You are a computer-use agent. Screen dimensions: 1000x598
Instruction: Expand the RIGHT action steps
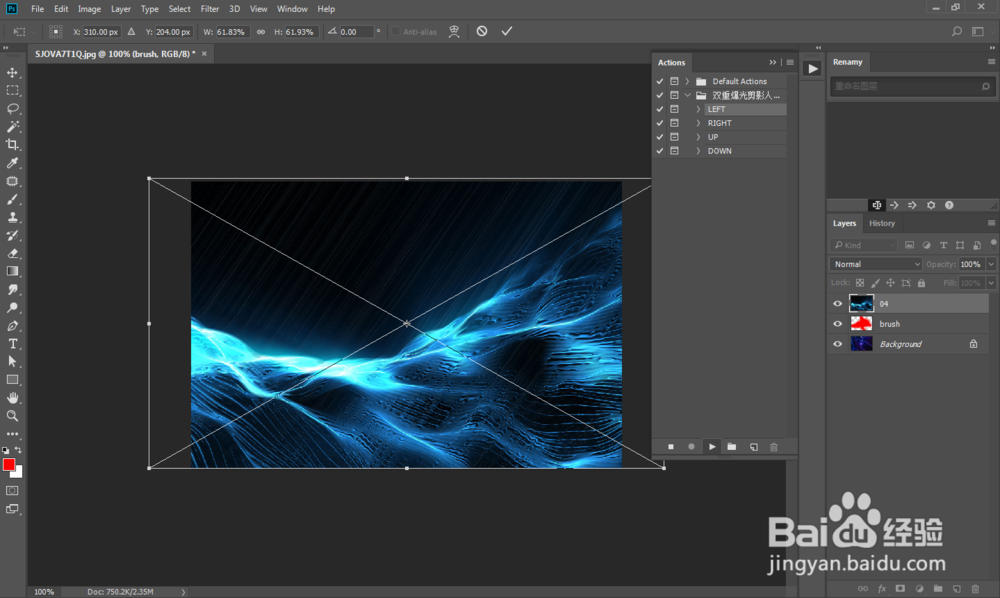tap(698, 123)
